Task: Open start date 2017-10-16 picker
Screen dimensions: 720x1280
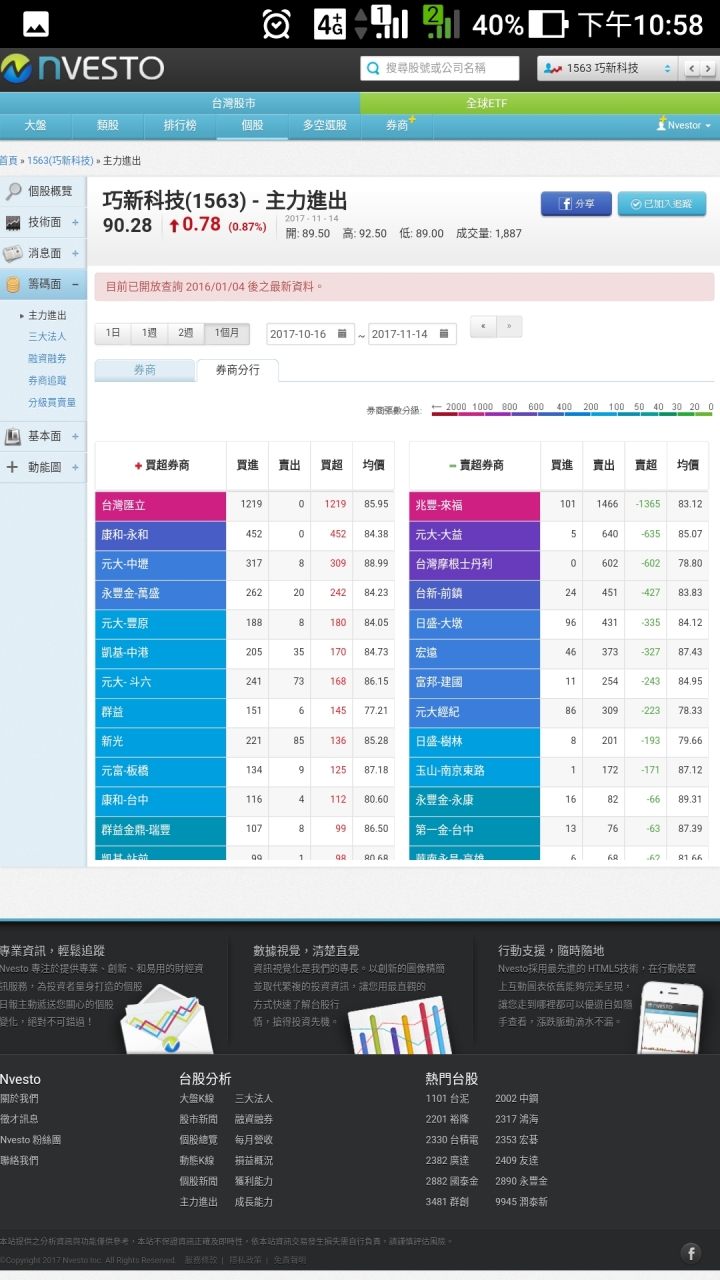Action: click(310, 334)
